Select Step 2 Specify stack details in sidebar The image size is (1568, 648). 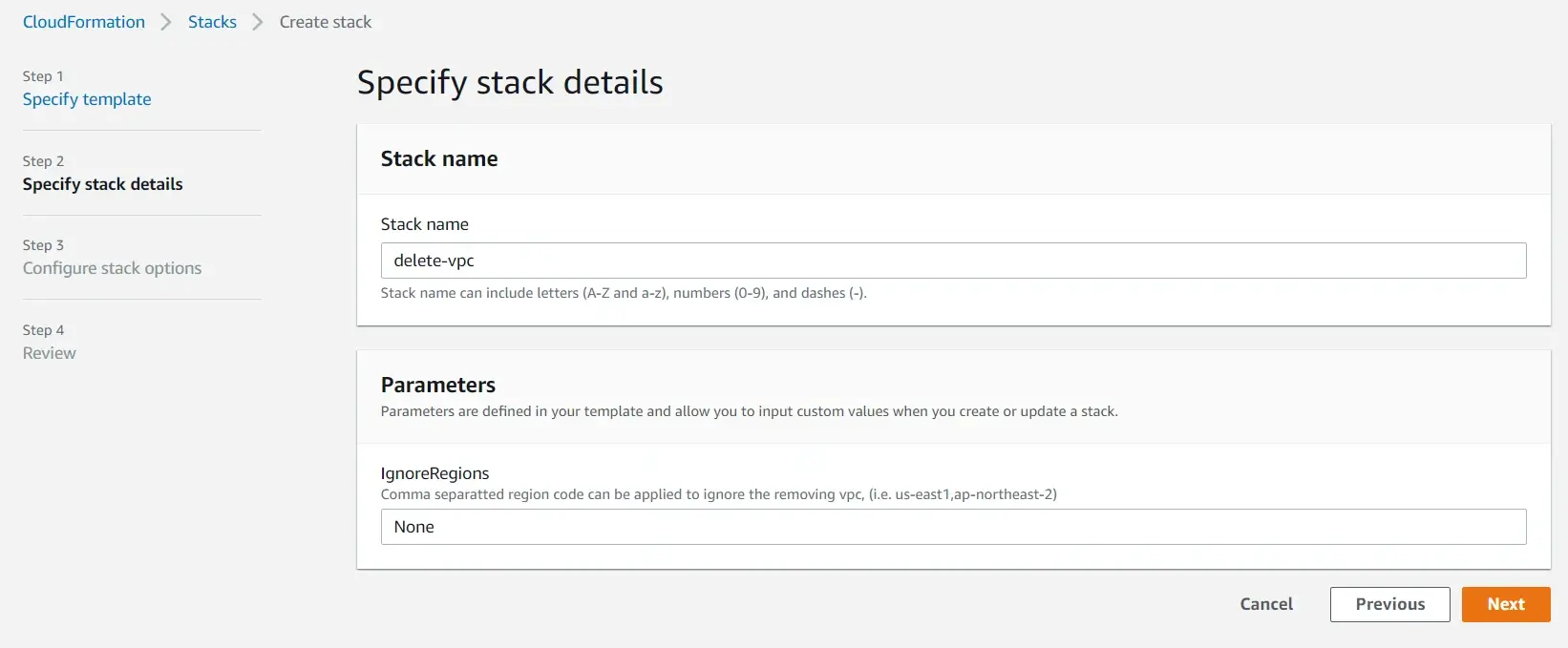102,184
